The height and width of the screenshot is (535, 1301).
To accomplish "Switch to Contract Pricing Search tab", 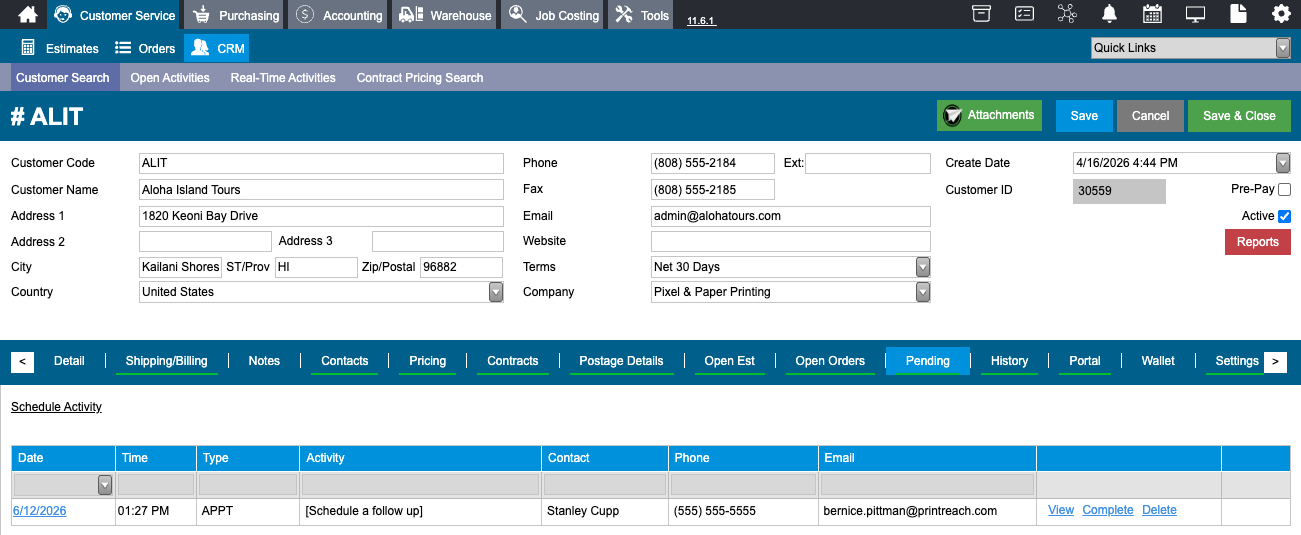I will click(x=420, y=78).
